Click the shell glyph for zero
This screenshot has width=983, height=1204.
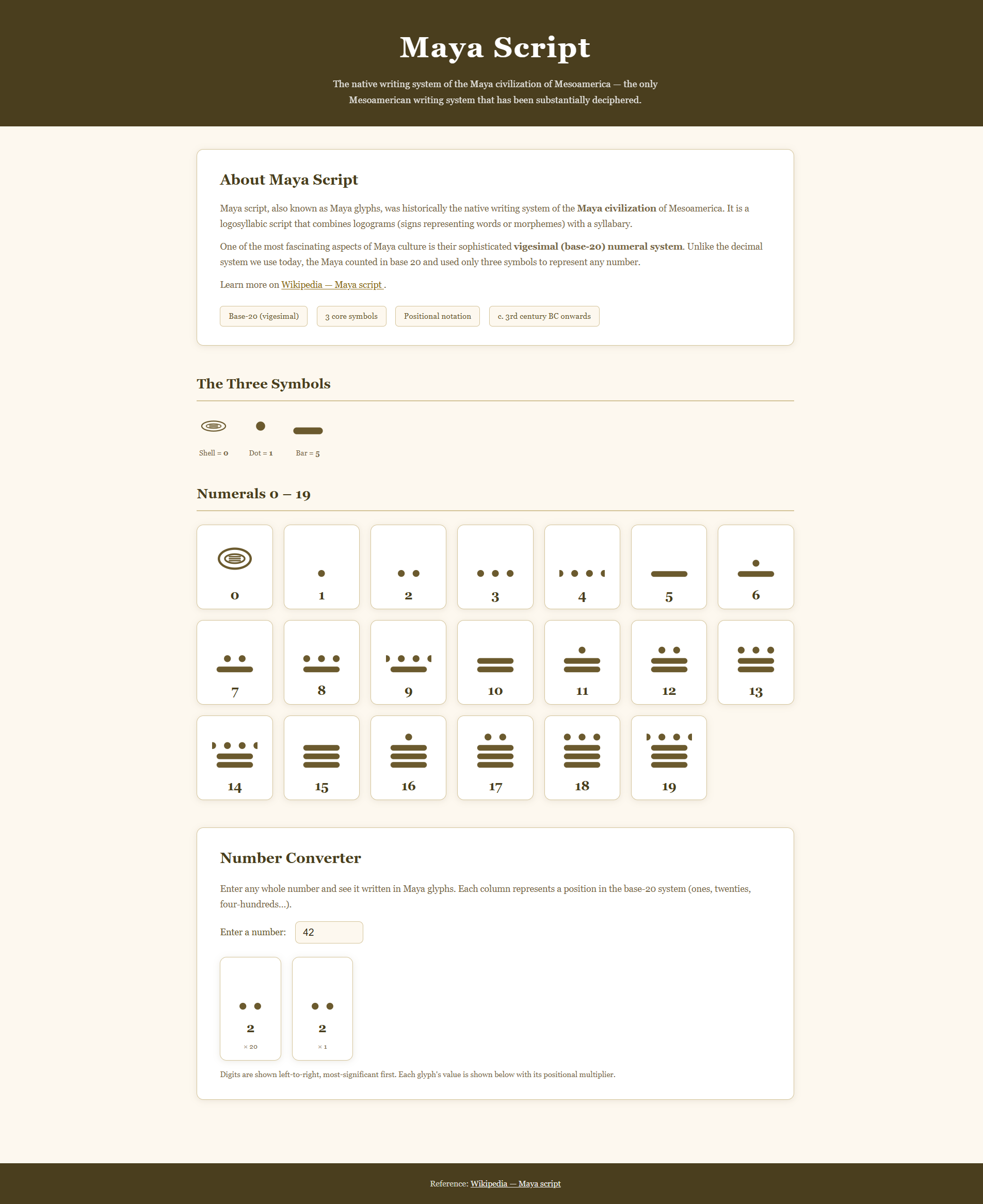pos(214,426)
